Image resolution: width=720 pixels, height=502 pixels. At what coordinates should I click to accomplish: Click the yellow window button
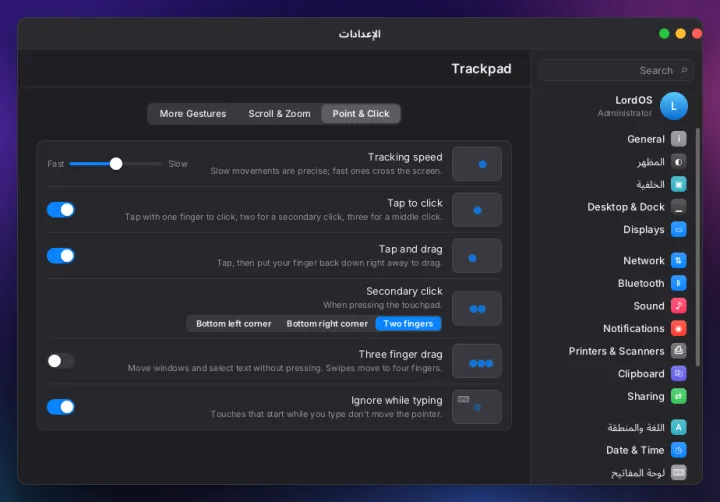coord(681,34)
